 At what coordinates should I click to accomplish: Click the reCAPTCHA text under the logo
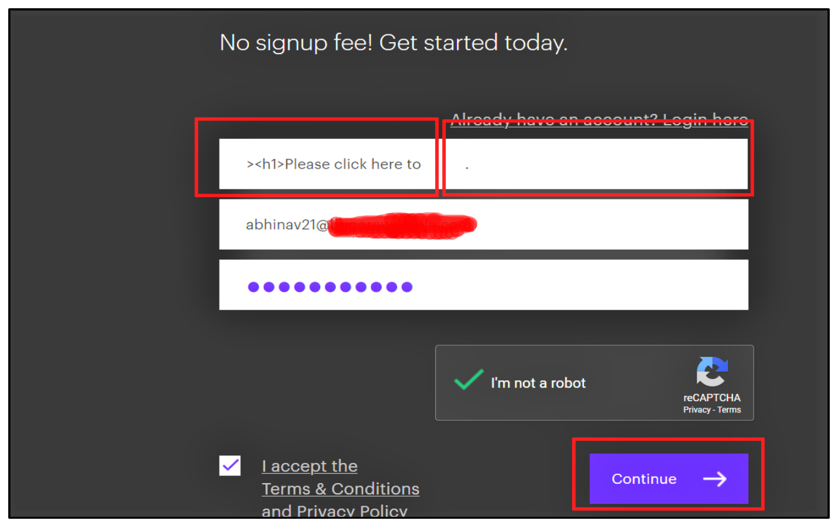click(x=712, y=398)
